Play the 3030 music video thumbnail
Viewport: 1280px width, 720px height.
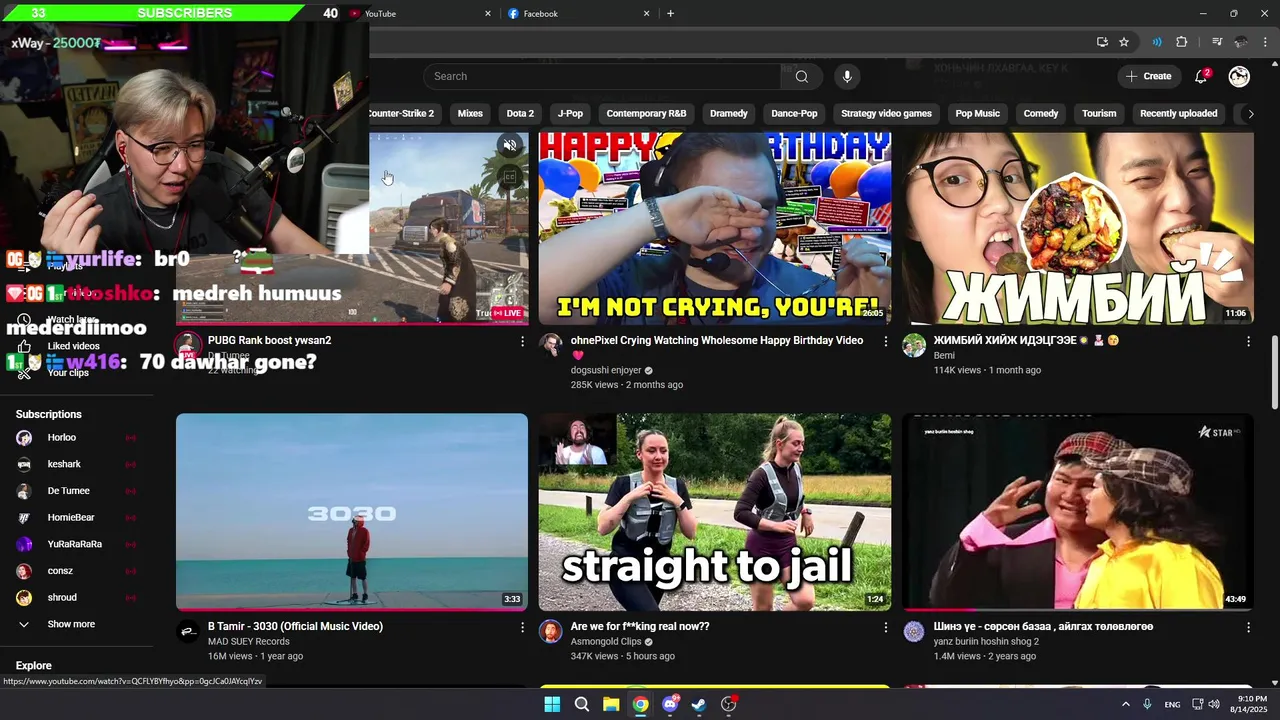(352, 512)
